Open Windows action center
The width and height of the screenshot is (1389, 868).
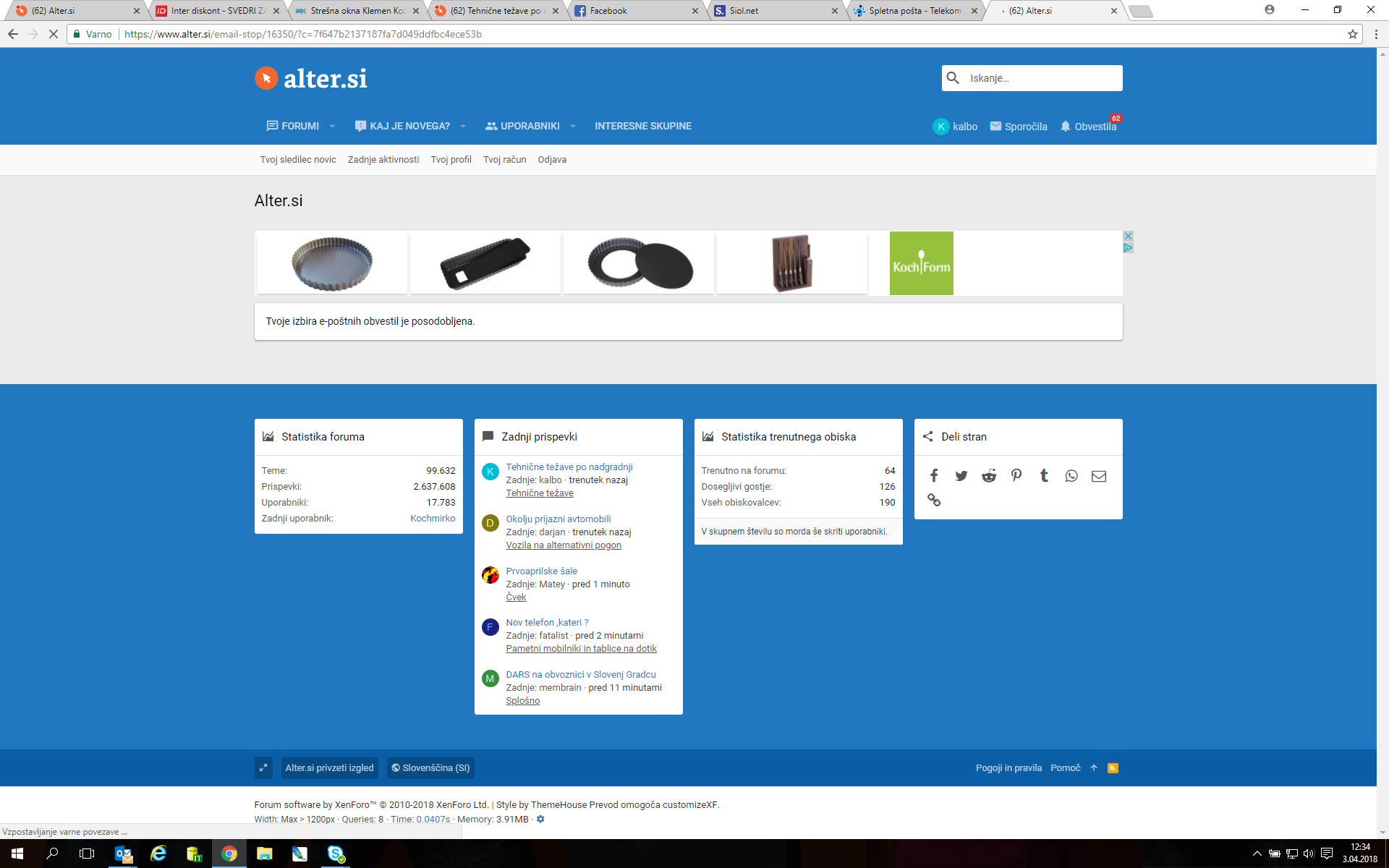(1326, 854)
